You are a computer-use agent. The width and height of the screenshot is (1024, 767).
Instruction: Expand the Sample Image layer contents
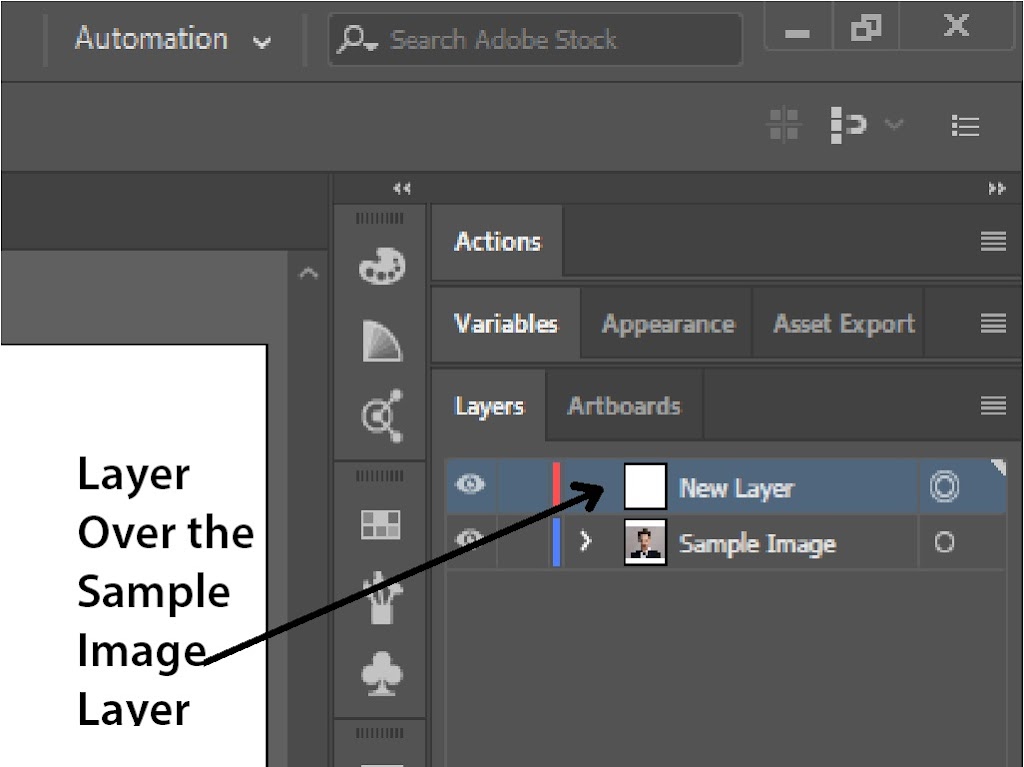click(x=586, y=542)
